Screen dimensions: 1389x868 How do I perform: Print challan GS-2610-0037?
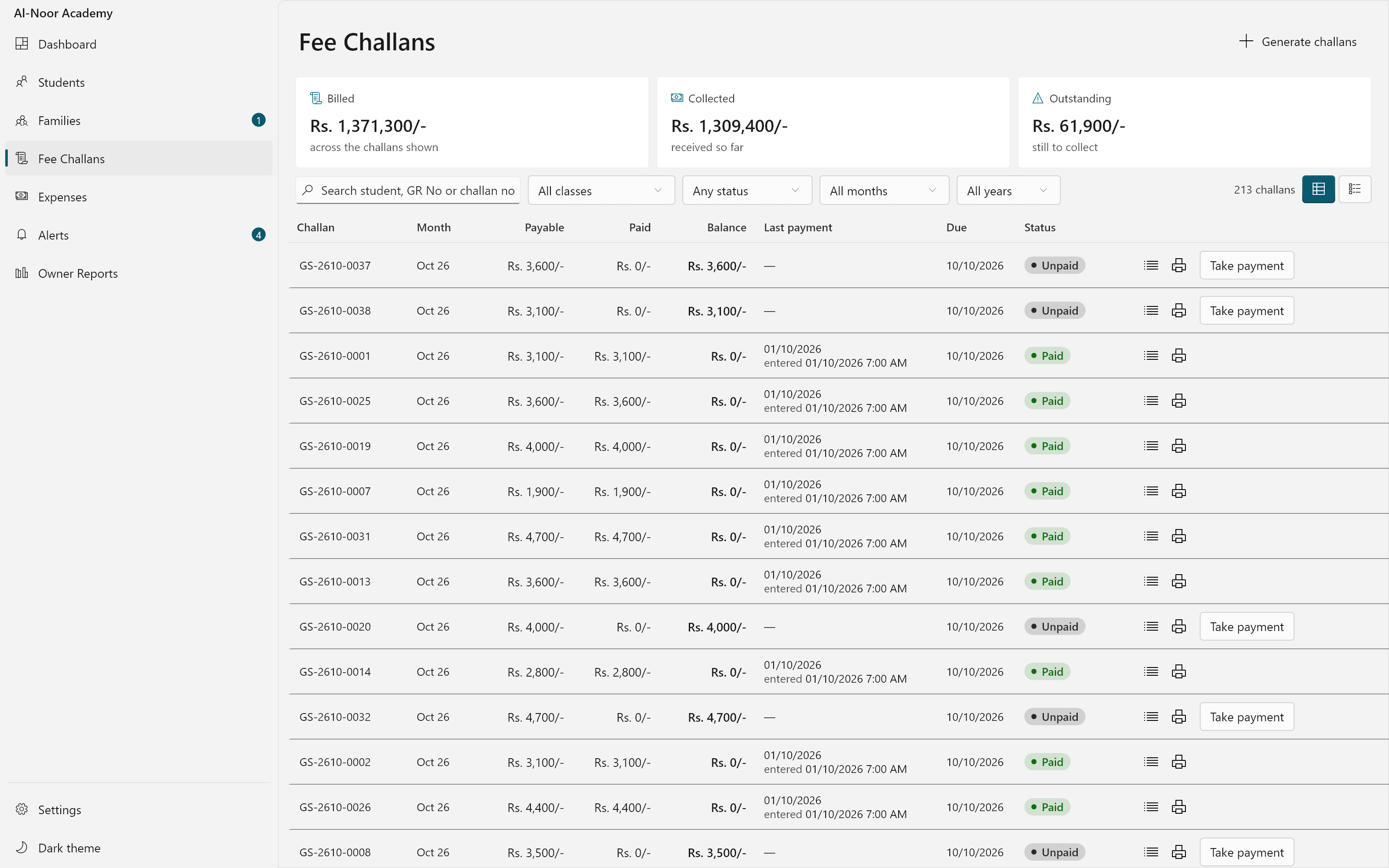coord(1179,265)
